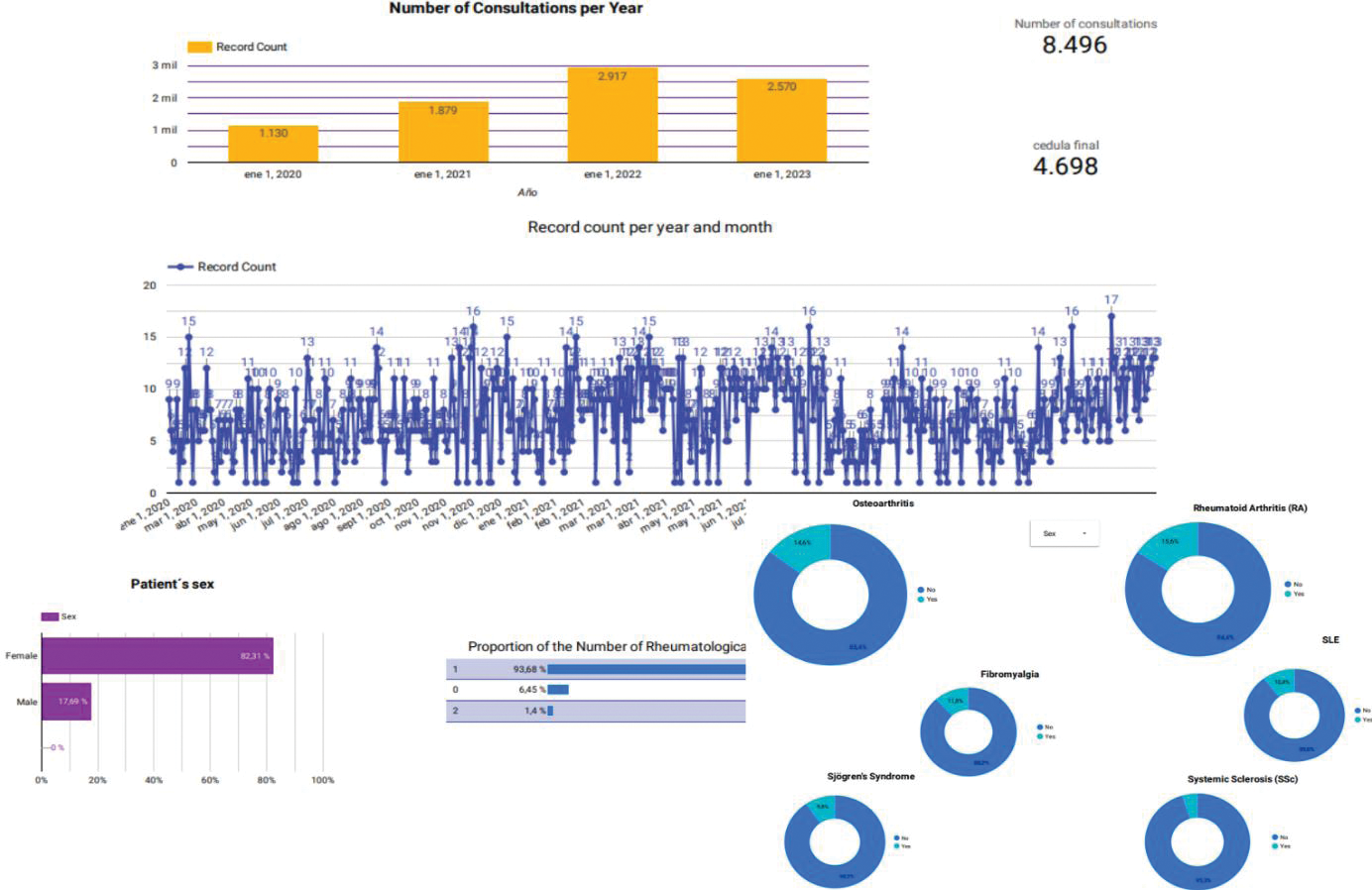Click the Fibromyalgia No legend dot
Screen dimensions: 1372x890
(1040, 727)
